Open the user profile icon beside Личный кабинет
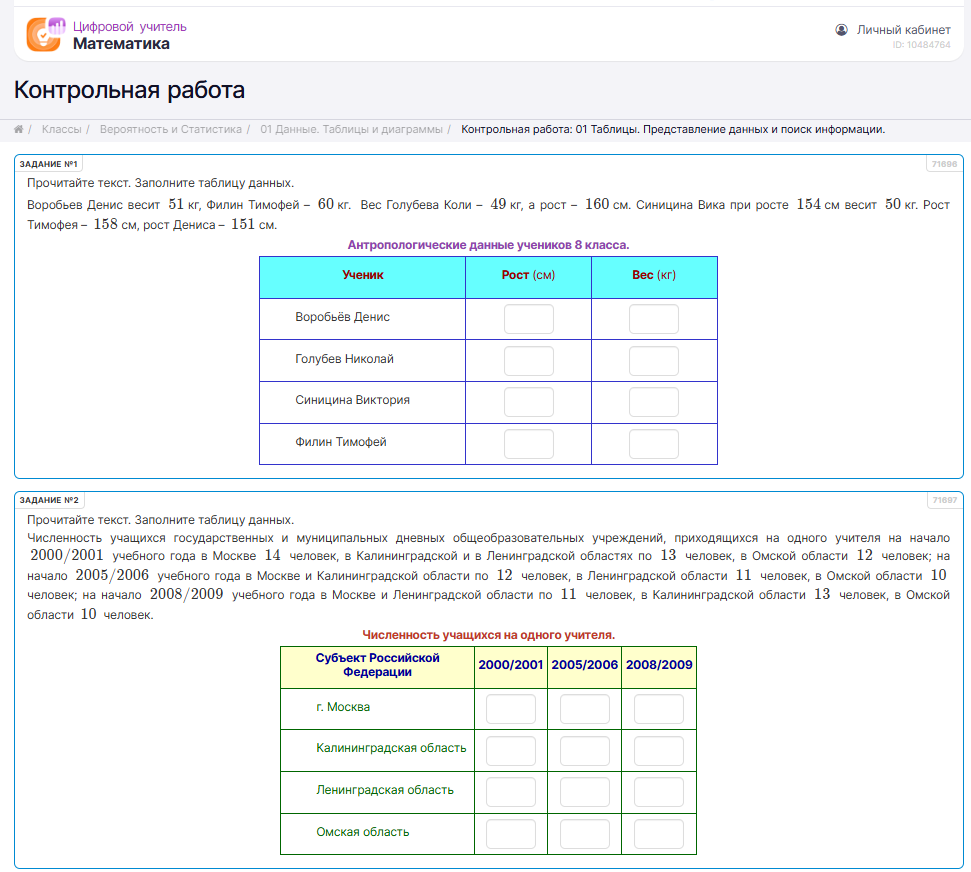Screen dimensions: 971x872 coord(841,30)
